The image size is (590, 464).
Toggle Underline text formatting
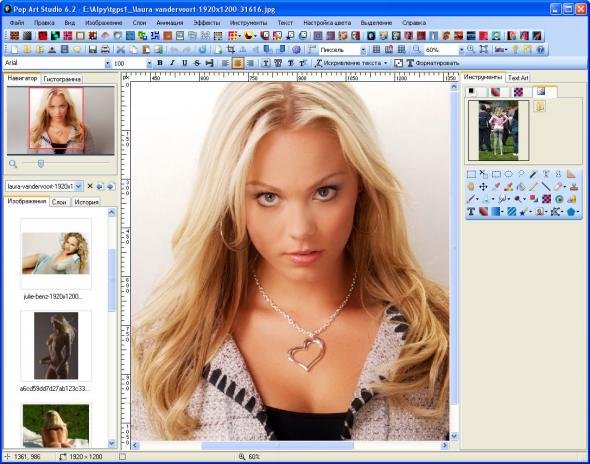pos(185,63)
